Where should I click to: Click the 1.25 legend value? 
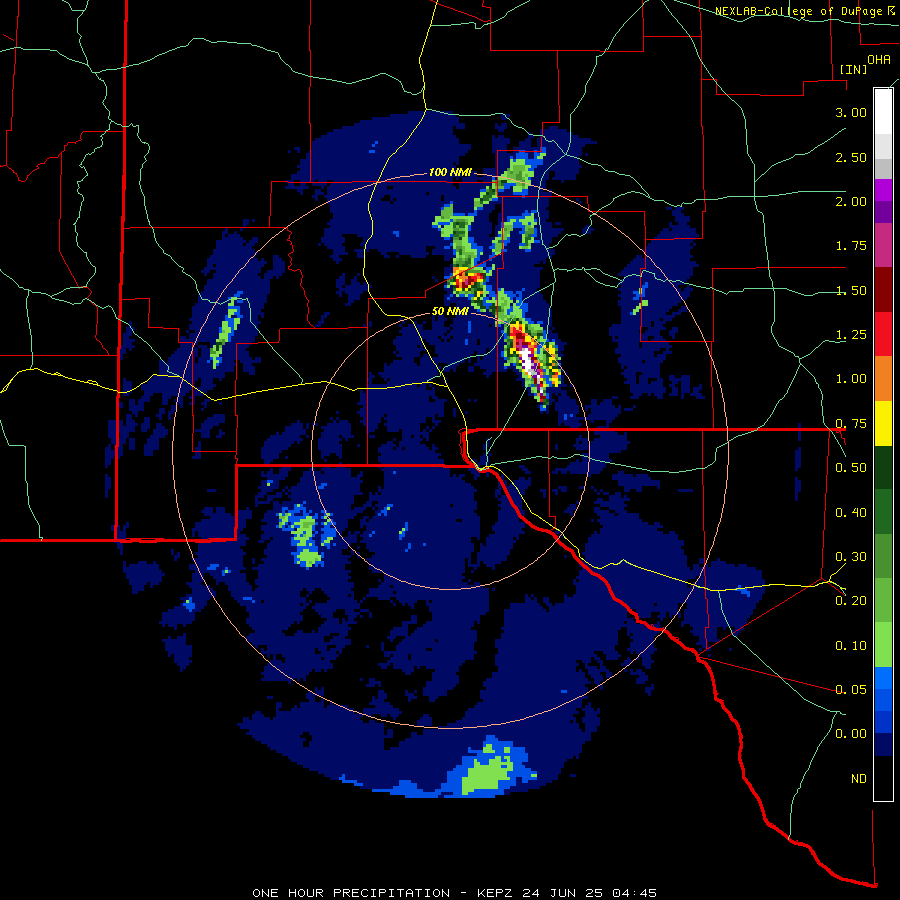(851, 335)
